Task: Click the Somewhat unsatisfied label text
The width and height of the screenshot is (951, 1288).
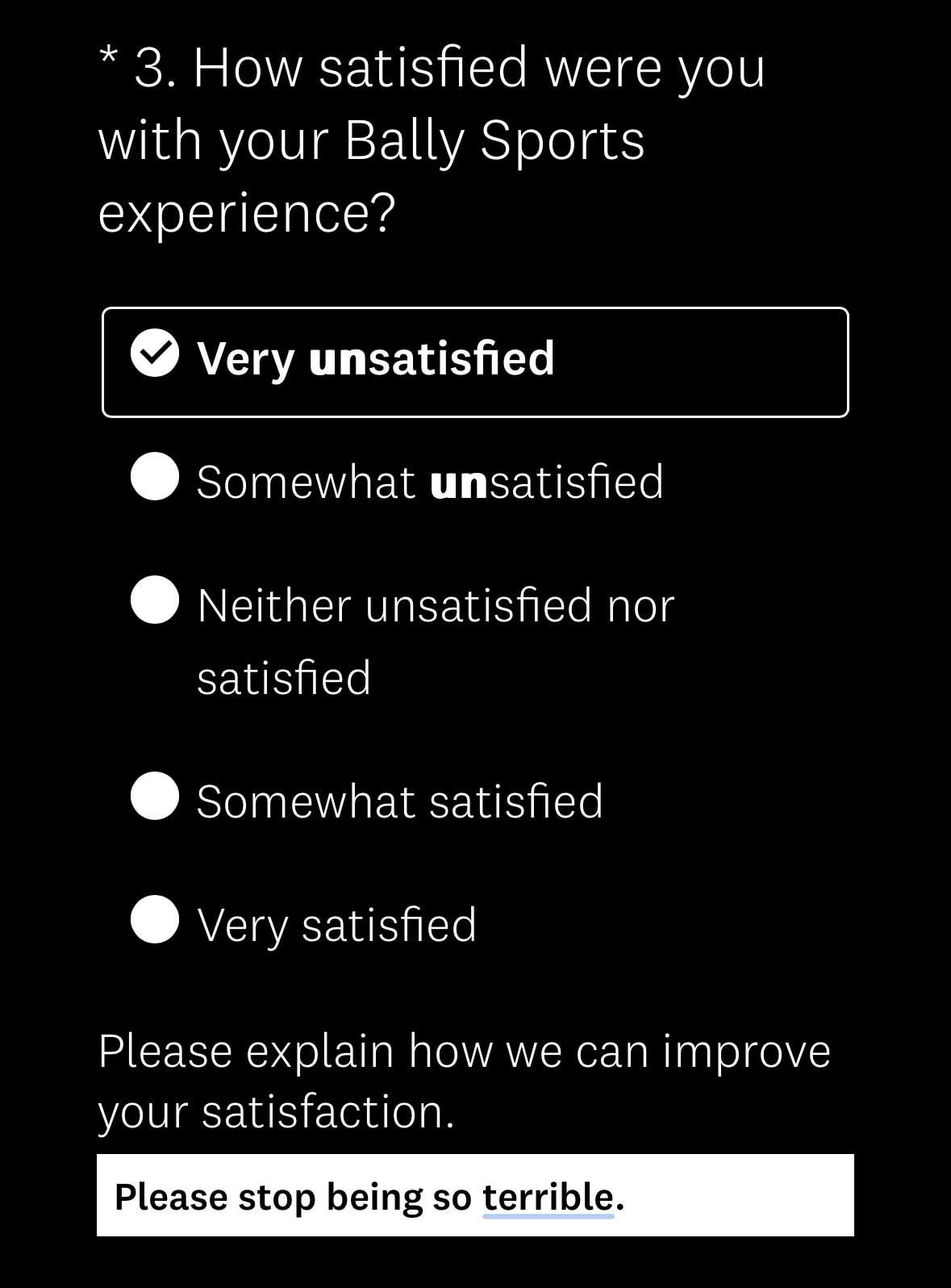Action: point(429,482)
